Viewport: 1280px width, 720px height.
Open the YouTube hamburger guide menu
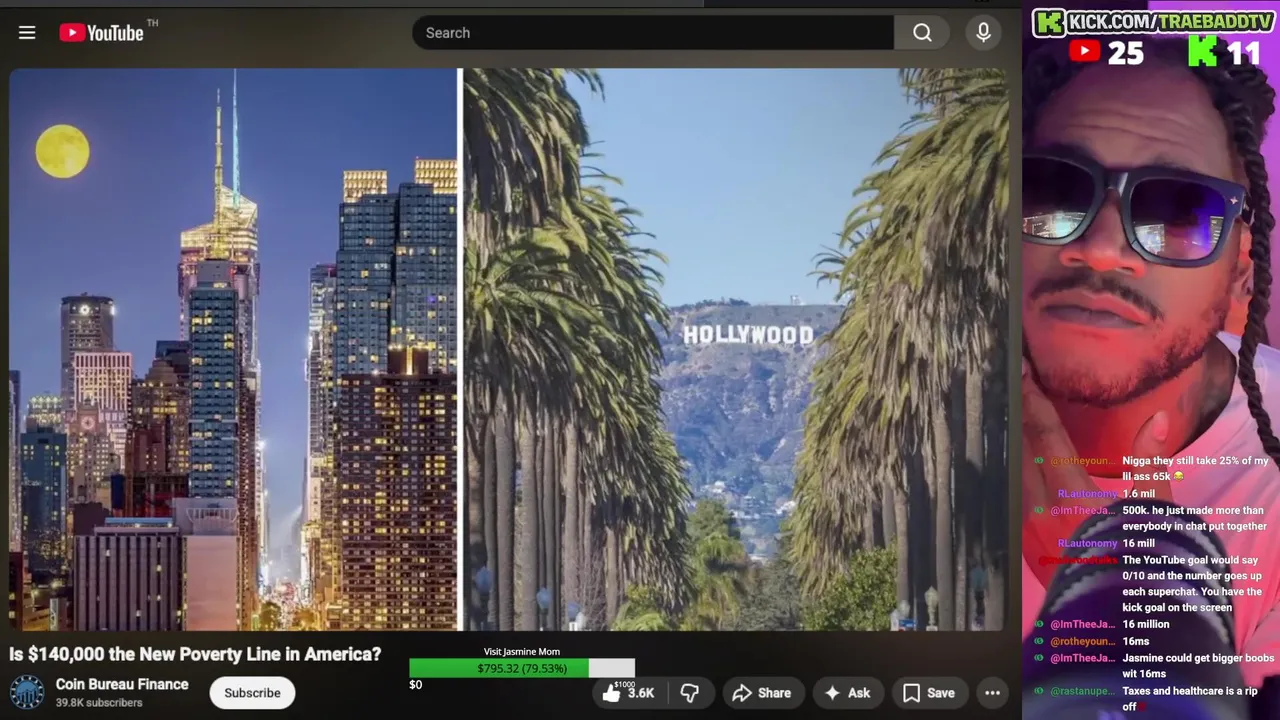(27, 33)
